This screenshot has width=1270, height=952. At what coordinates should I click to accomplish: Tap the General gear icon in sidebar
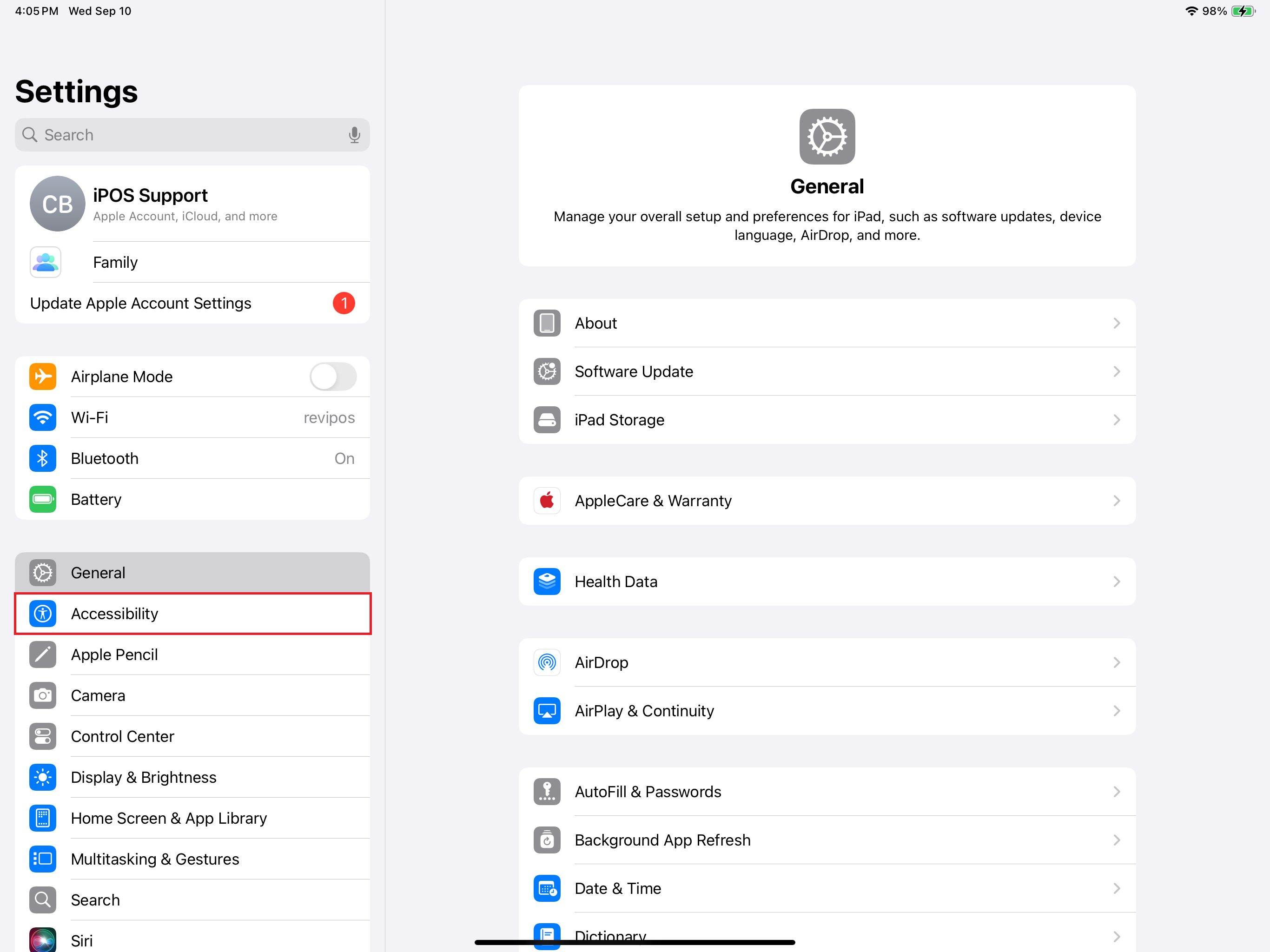pyautogui.click(x=43, y=573)
